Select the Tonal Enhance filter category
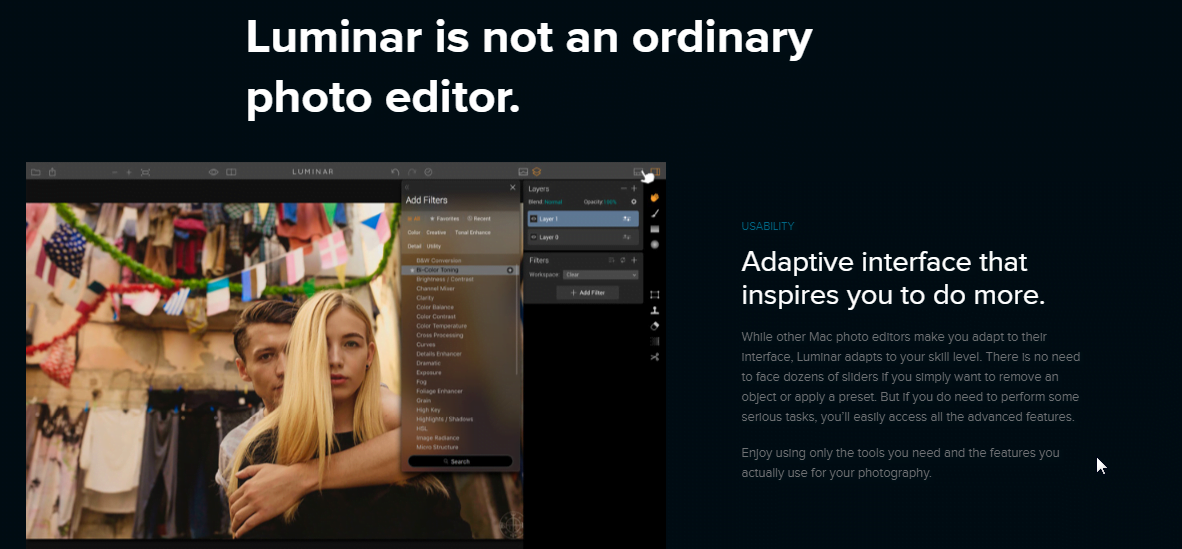1182x549 pixels. coord(473,232)
